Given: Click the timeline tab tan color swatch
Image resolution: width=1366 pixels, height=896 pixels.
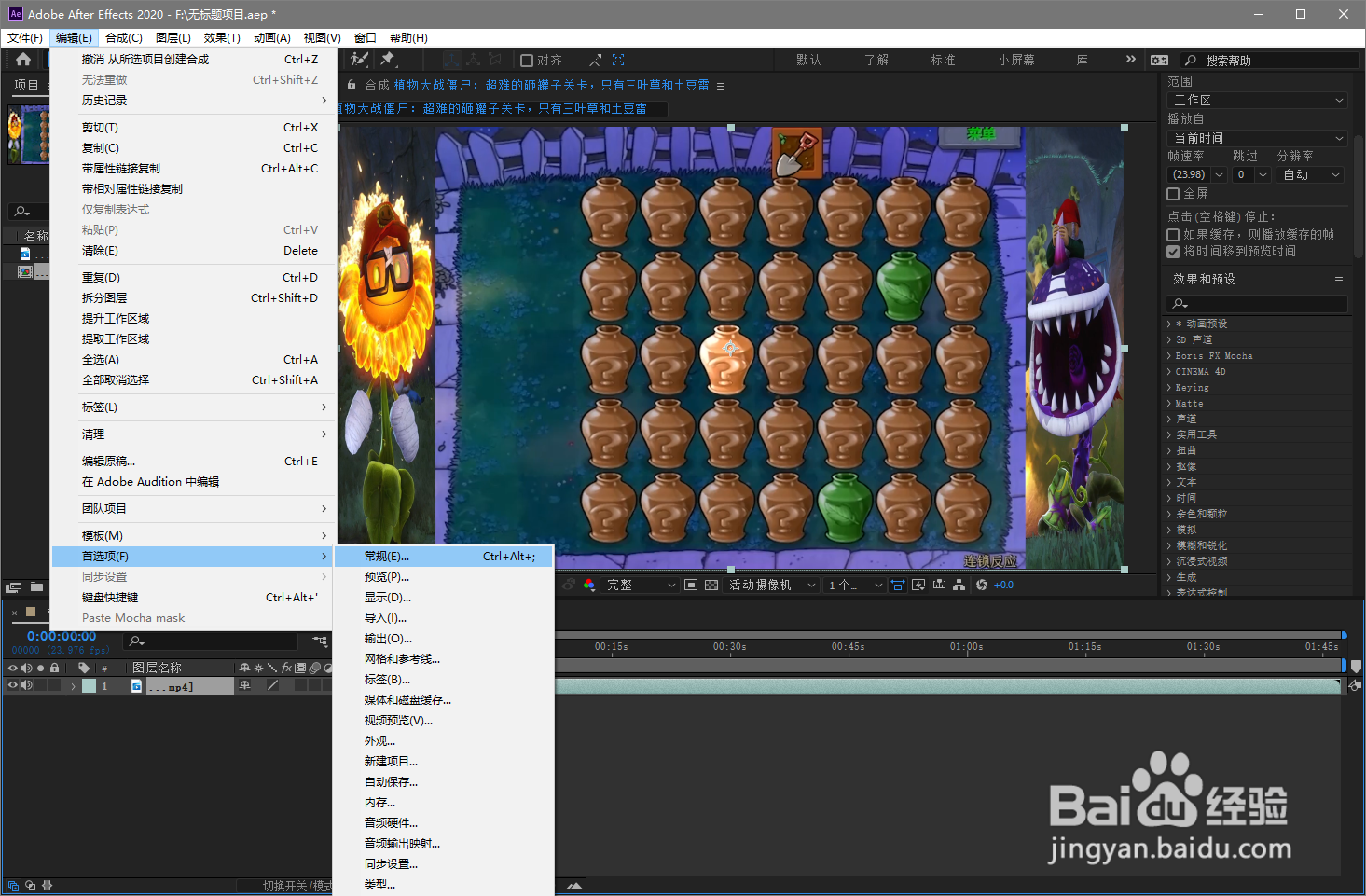Looking at the screenshot, I should click(31, 612).
